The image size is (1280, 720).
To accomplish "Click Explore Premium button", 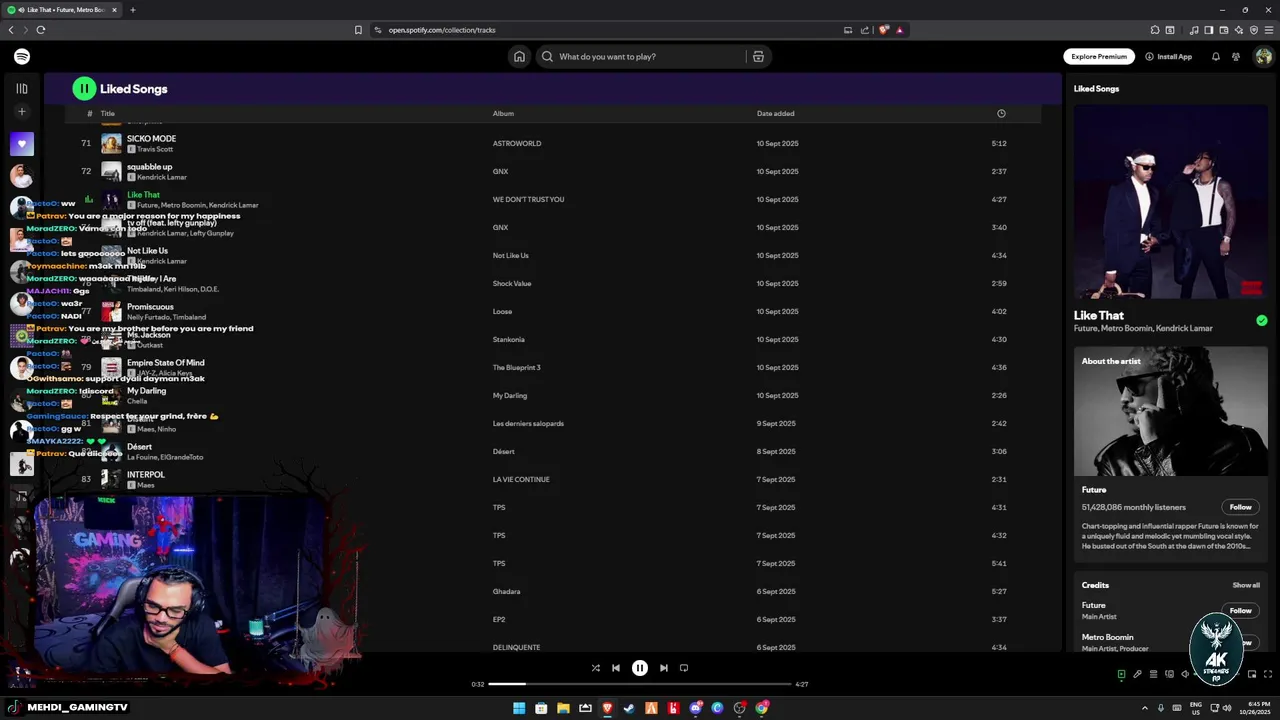I will [x=1099, y=57].
